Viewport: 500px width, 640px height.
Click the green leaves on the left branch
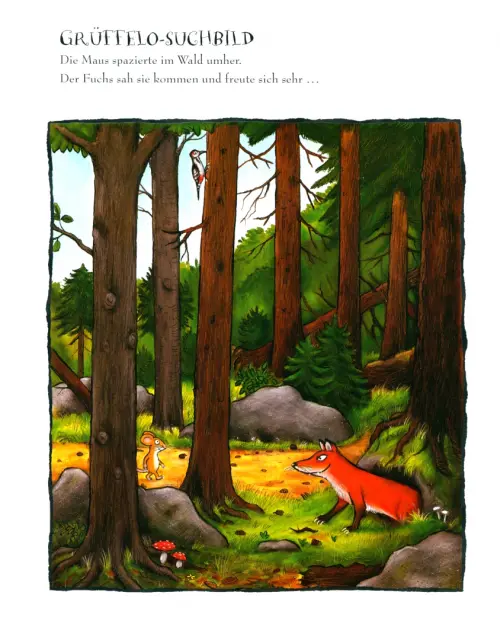61,227
